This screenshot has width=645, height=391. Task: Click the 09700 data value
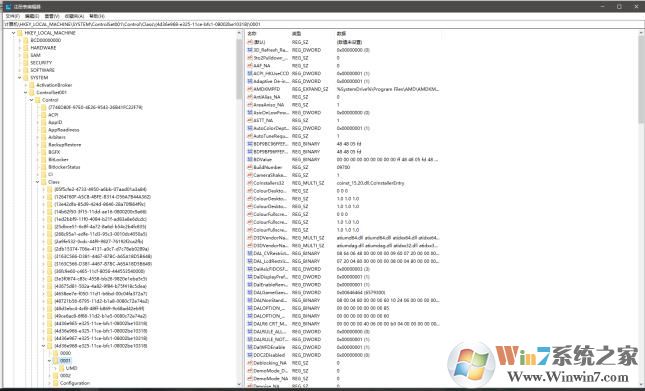pyautogui.click(x=343, y=167)
